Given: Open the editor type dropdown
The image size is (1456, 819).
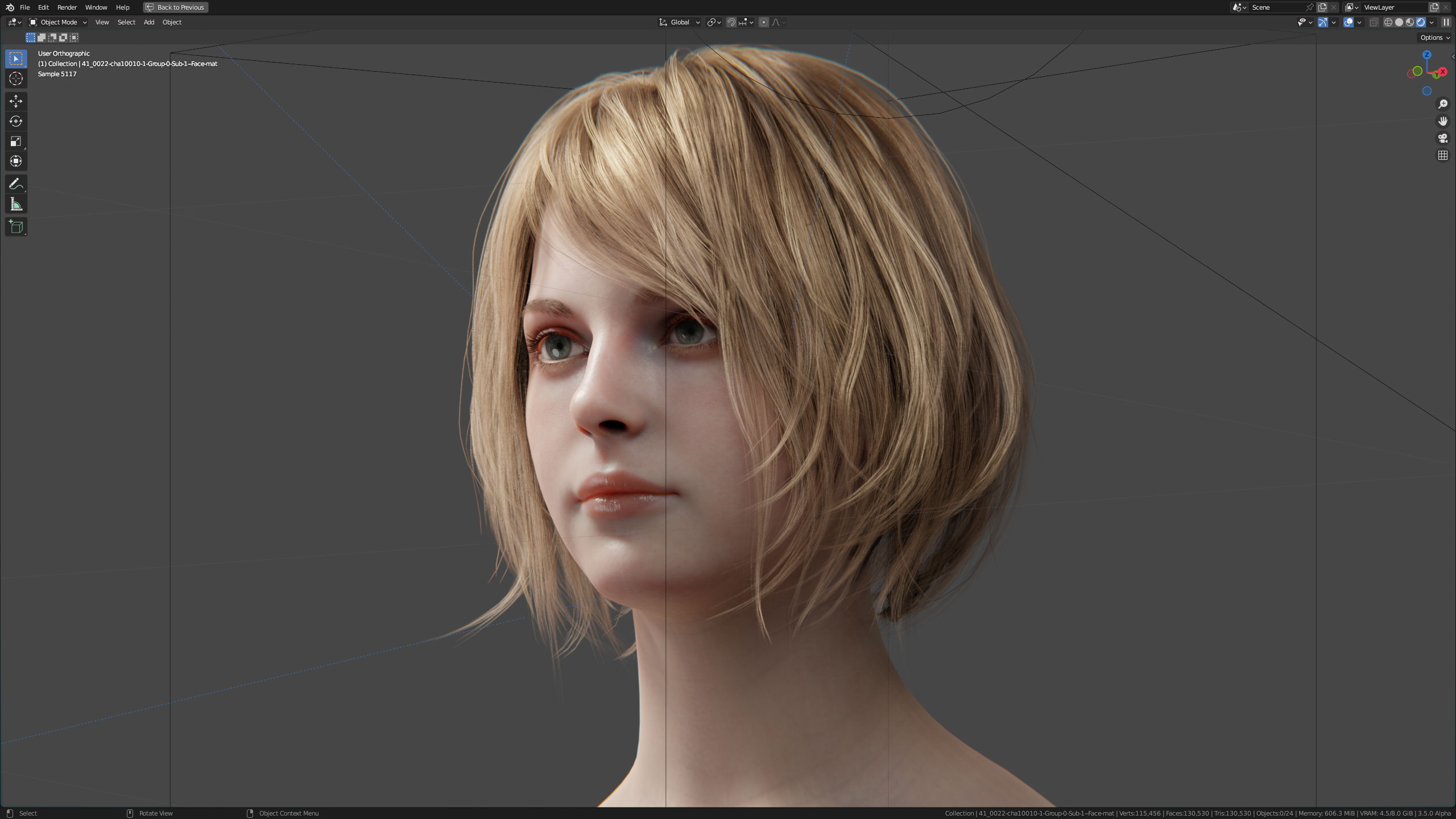Looking at the screenshot, I should pyautogui.click(x=14, y=22).
